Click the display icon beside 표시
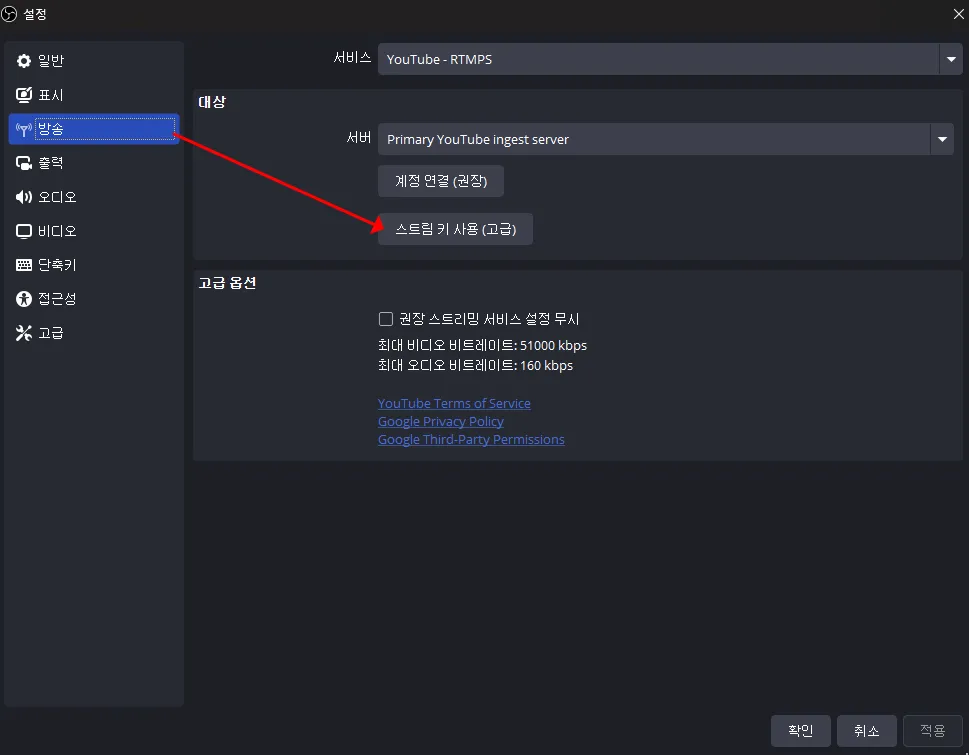Viewport: 969px width, 755px height. click(x=23, y=95)
